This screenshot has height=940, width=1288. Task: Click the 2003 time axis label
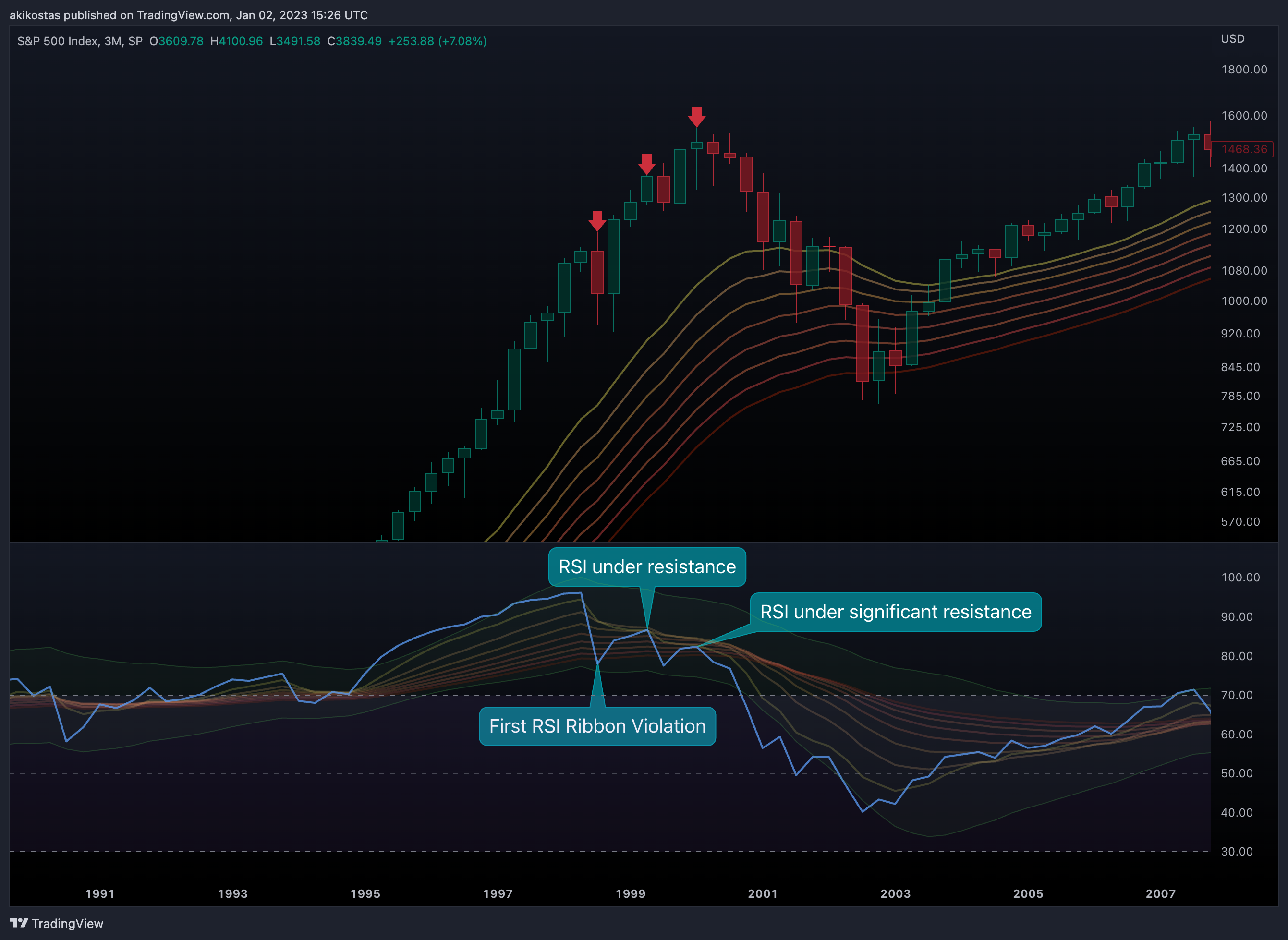point(896,893)
